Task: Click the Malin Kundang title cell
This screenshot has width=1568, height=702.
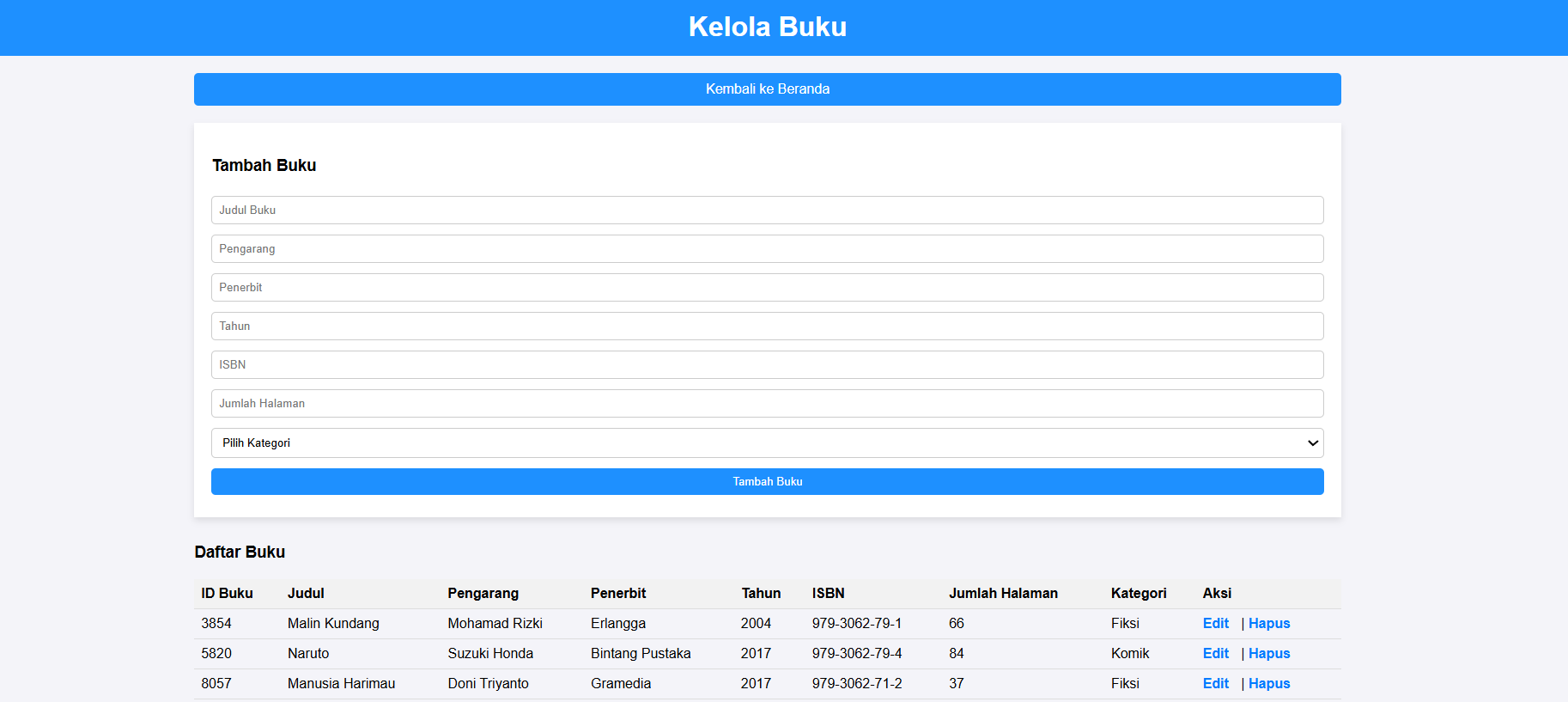Action: pyautogui.click(x=333, y=623)
